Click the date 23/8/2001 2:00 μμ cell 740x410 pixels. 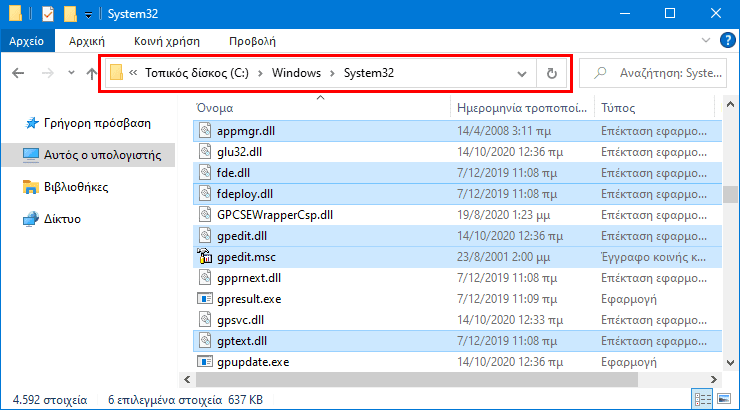coord(504,257)
